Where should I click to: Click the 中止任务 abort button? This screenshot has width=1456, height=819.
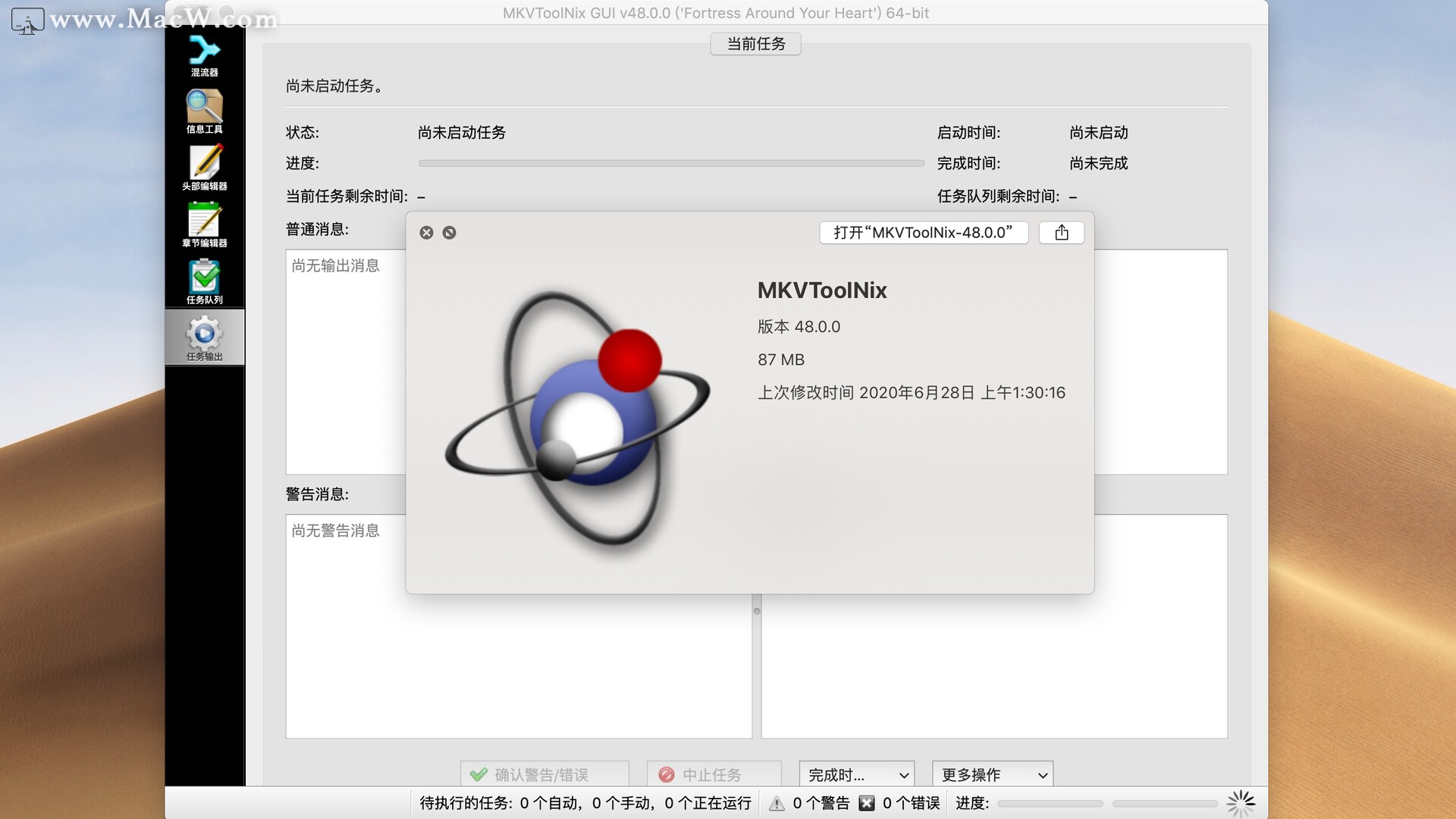(714, 774)
